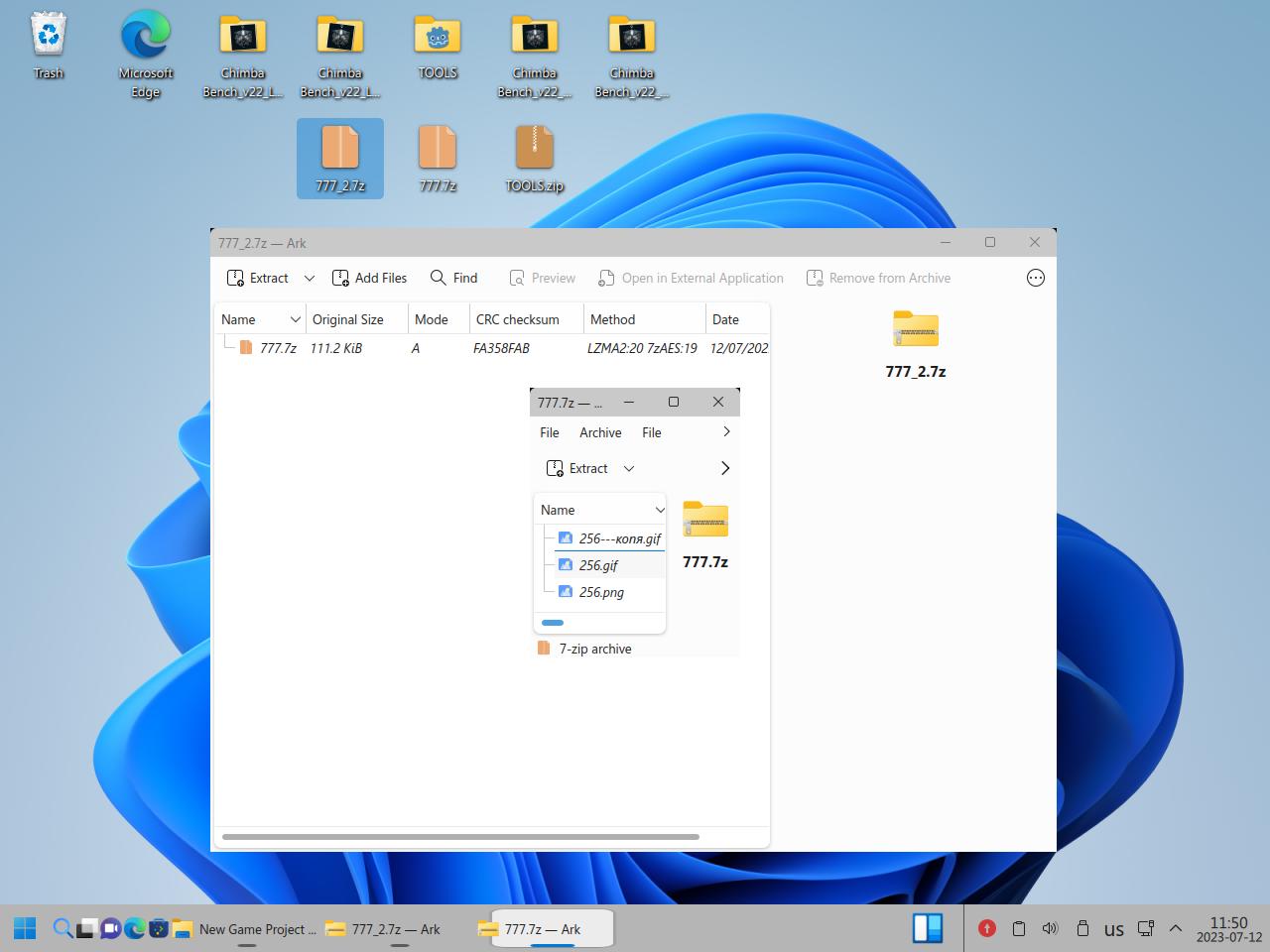The height and width of the screenshot is (952, 1270).
Task: Expand the system tray hidden icons arrow
Action: 1176,928
